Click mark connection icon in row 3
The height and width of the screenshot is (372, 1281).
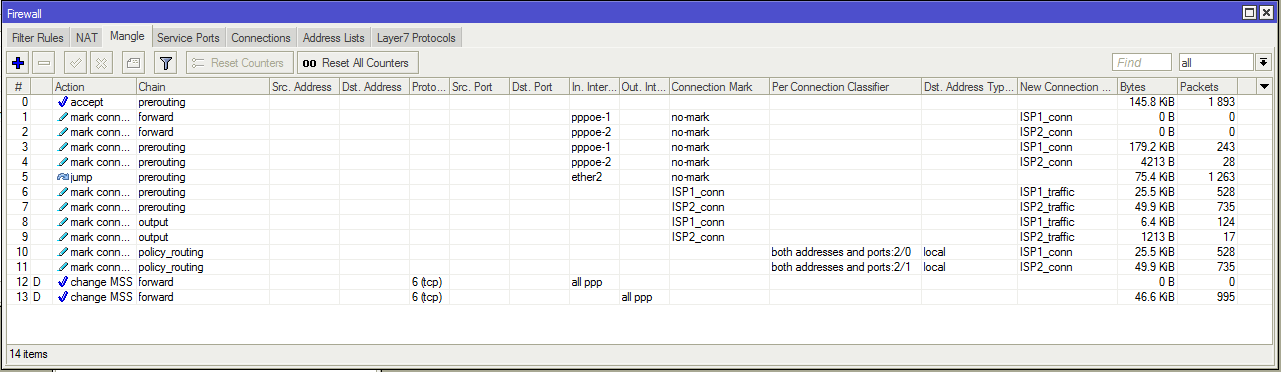pos(63,147)
